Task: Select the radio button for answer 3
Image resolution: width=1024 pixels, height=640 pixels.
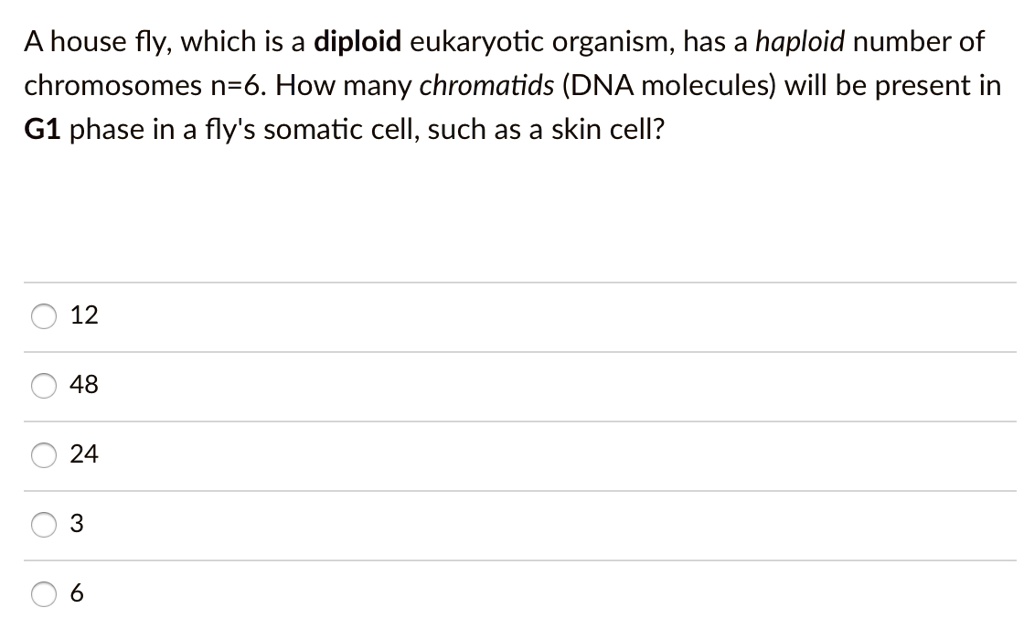Action: point(43,524)
